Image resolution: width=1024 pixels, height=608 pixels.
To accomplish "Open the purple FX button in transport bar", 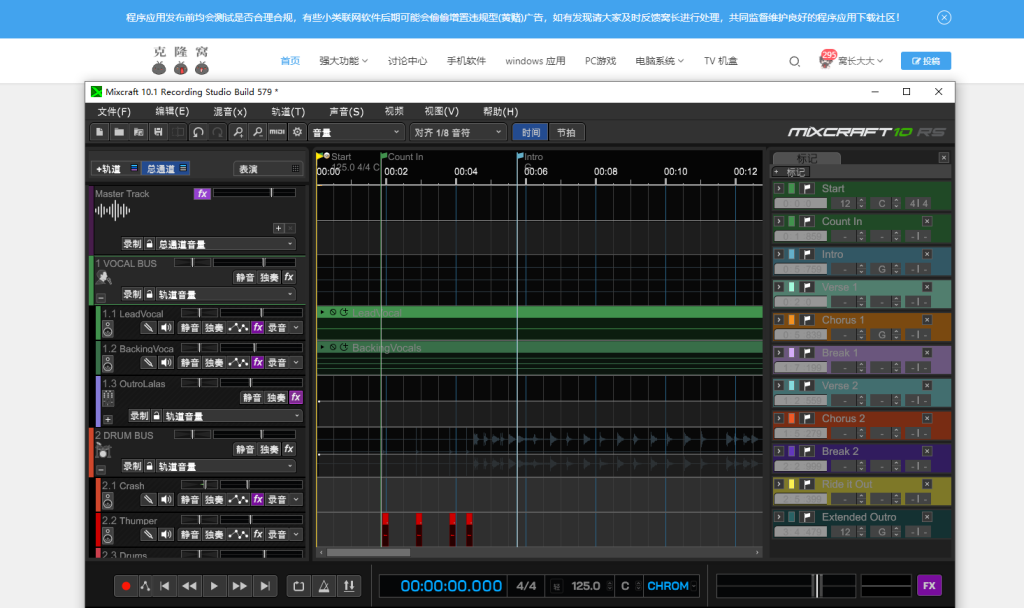I will click(929, 585).
